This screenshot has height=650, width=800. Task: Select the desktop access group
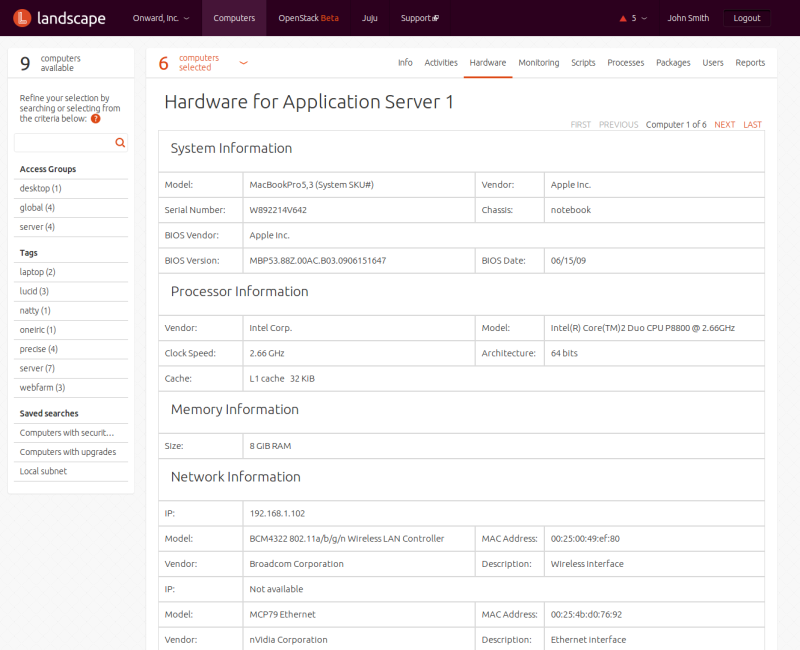40,188
